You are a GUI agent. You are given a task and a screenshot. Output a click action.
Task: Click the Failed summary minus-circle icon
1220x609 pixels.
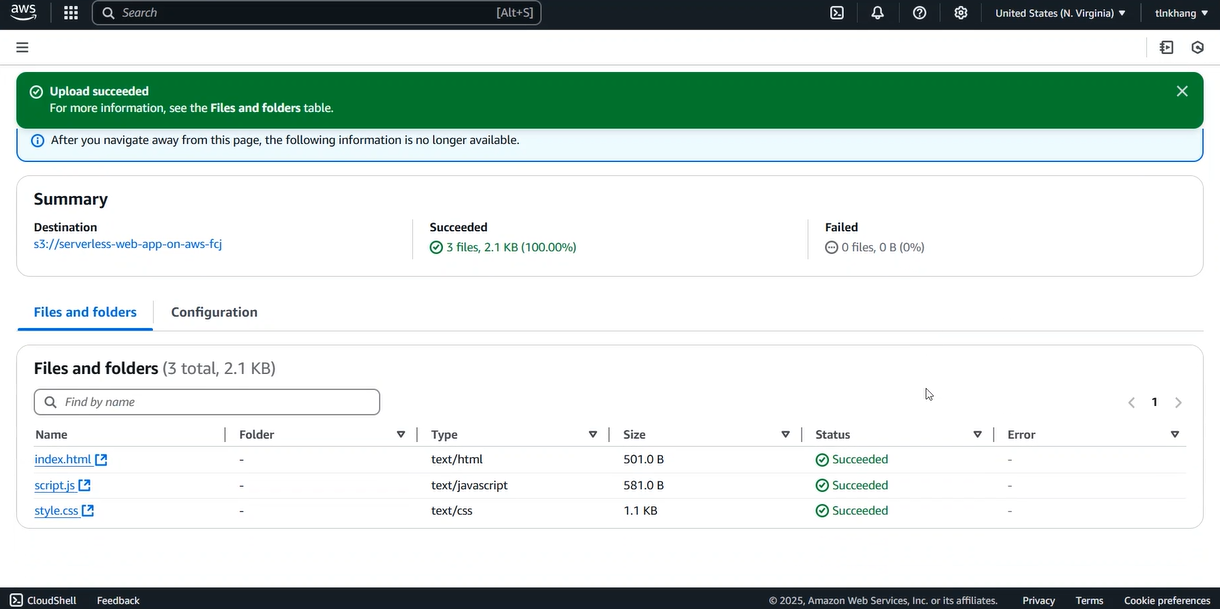[x=831, y=247]
